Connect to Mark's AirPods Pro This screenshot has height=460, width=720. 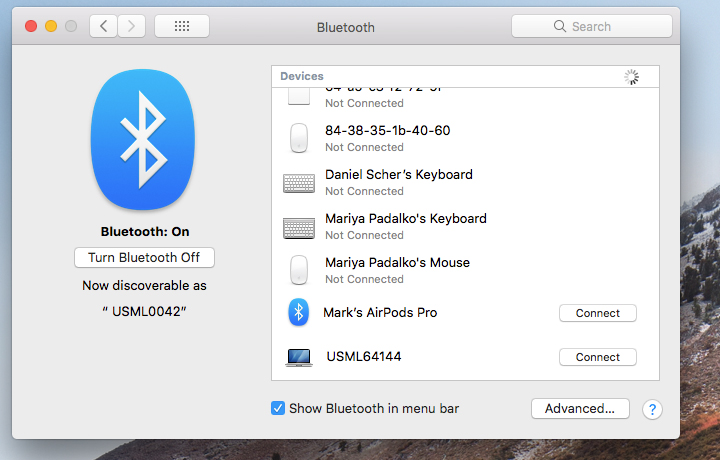(597, 313)
